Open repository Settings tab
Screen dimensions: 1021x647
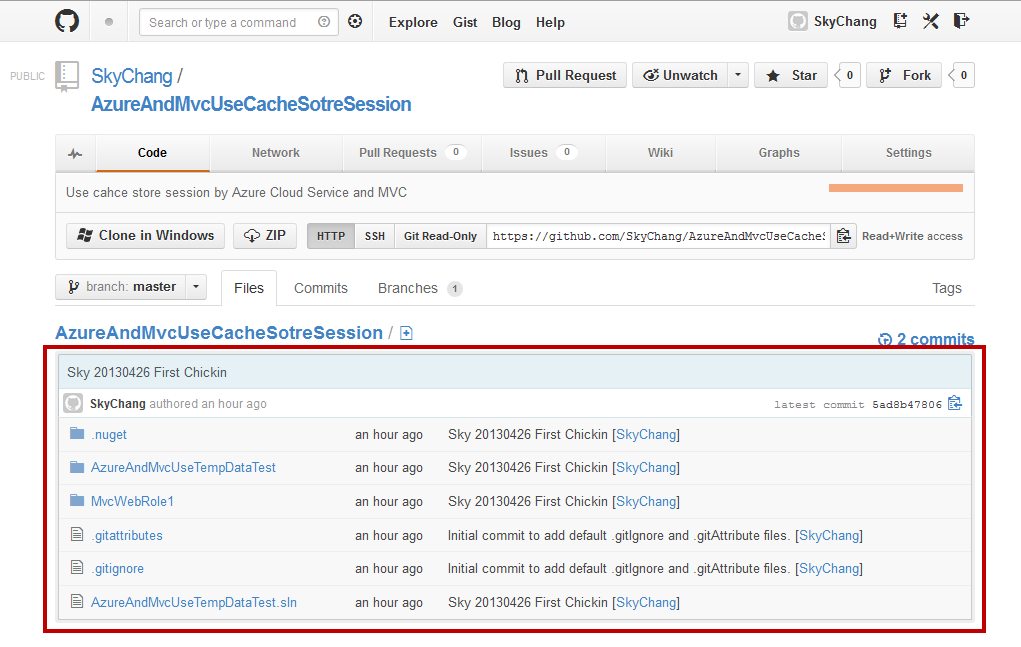pos(908,153)
